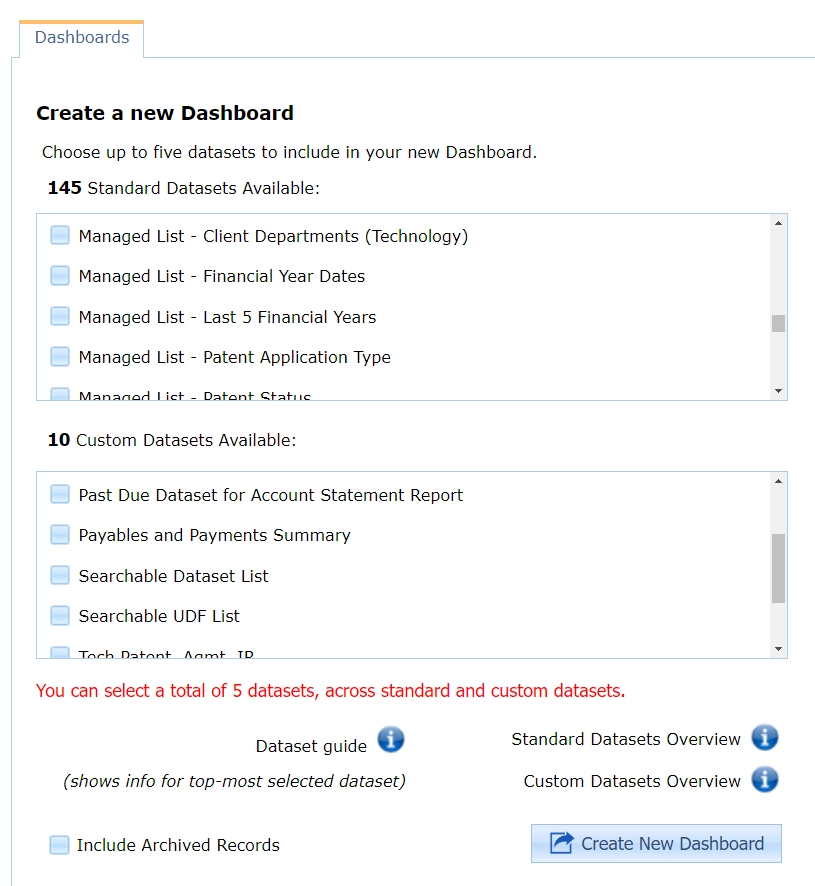Image resolution: width=815 pixels, height=886 pixels.
Task: Select Payables and Payments Summary checkbox
Action: click(60, 535)
